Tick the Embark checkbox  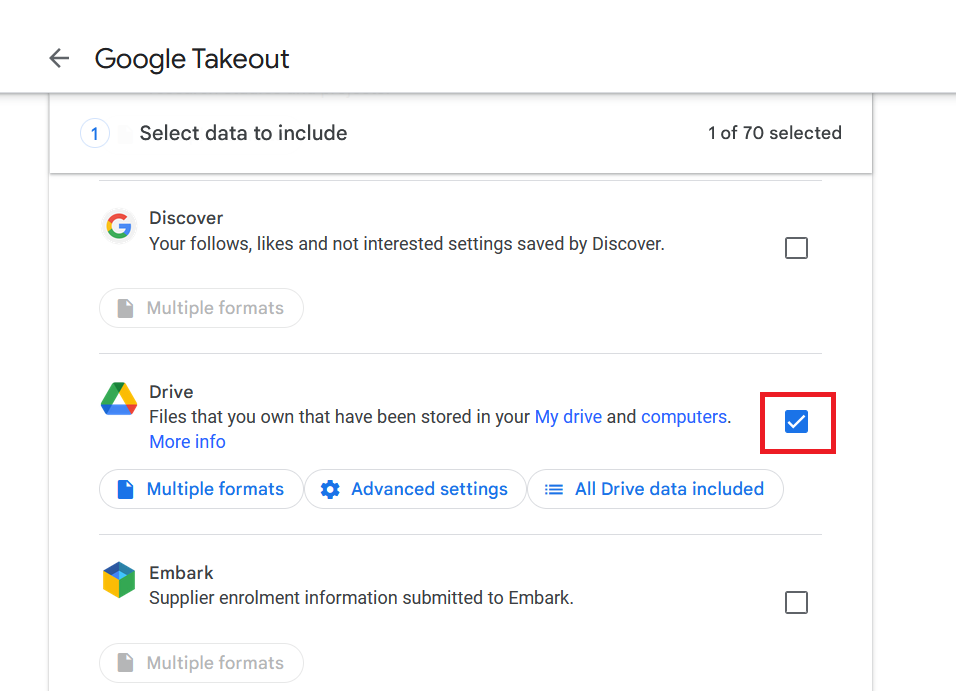(x=796, y=603)
